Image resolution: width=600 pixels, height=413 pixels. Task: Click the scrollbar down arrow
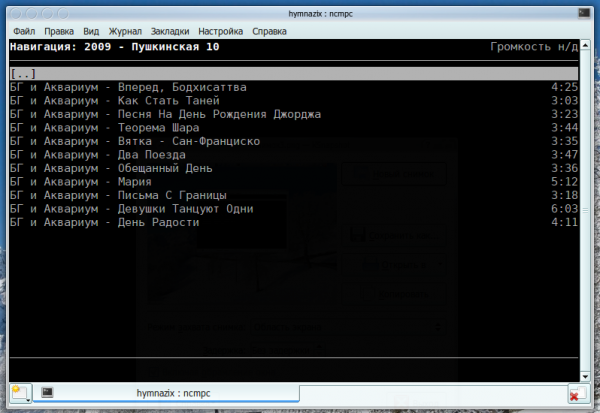(585, 377)
